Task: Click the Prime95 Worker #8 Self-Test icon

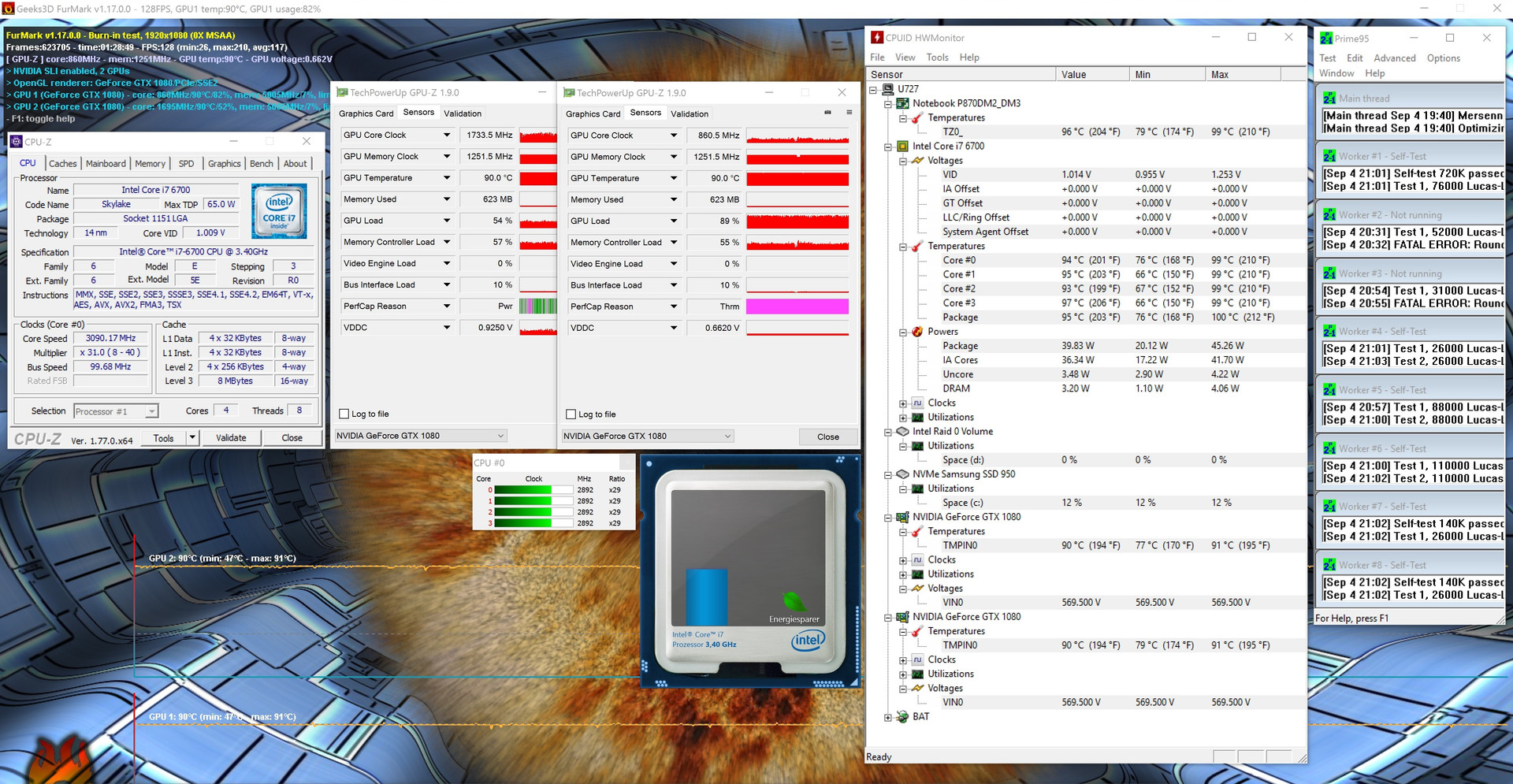Action: pyautogui.click(x=1329, y=565)
